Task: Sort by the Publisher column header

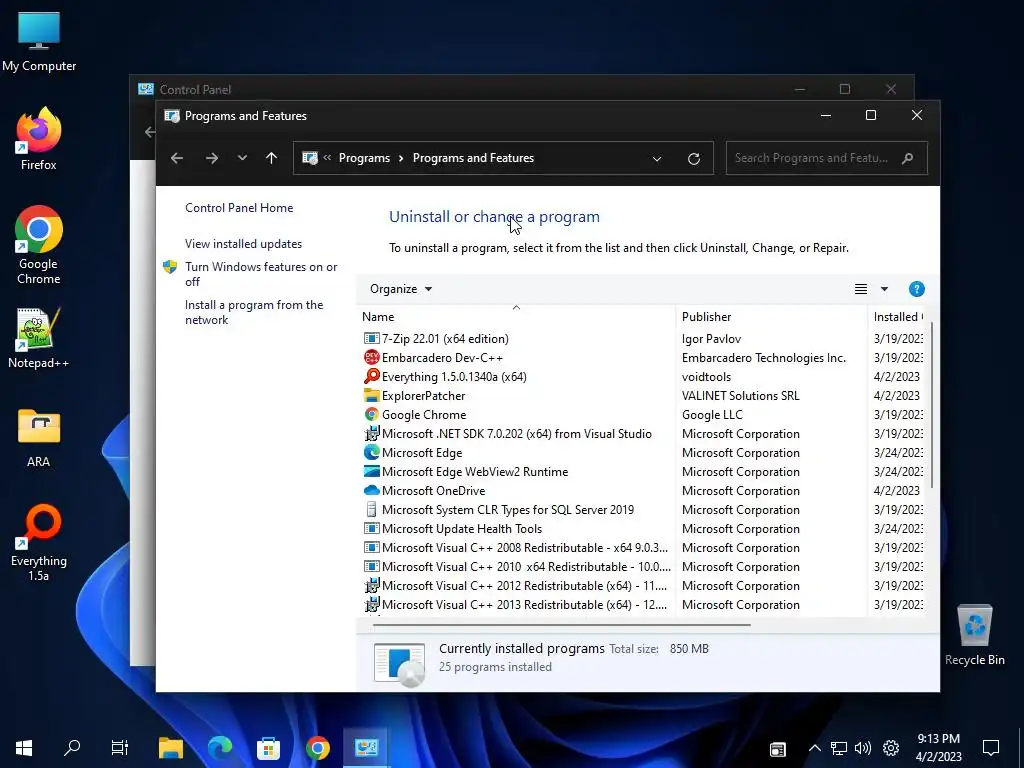Action: click(771, 317)
